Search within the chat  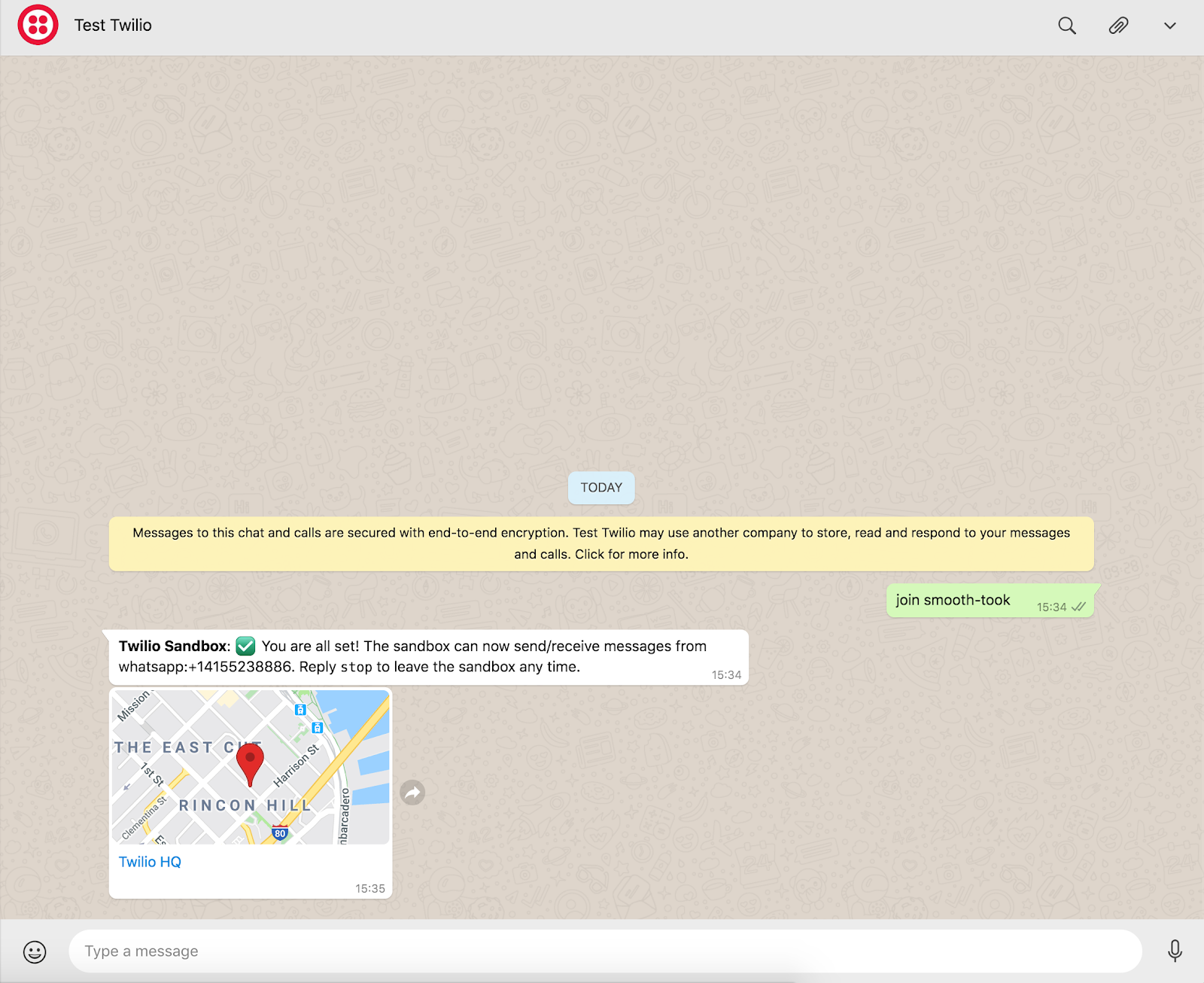pyautogui.click(x=1066, y=26)
